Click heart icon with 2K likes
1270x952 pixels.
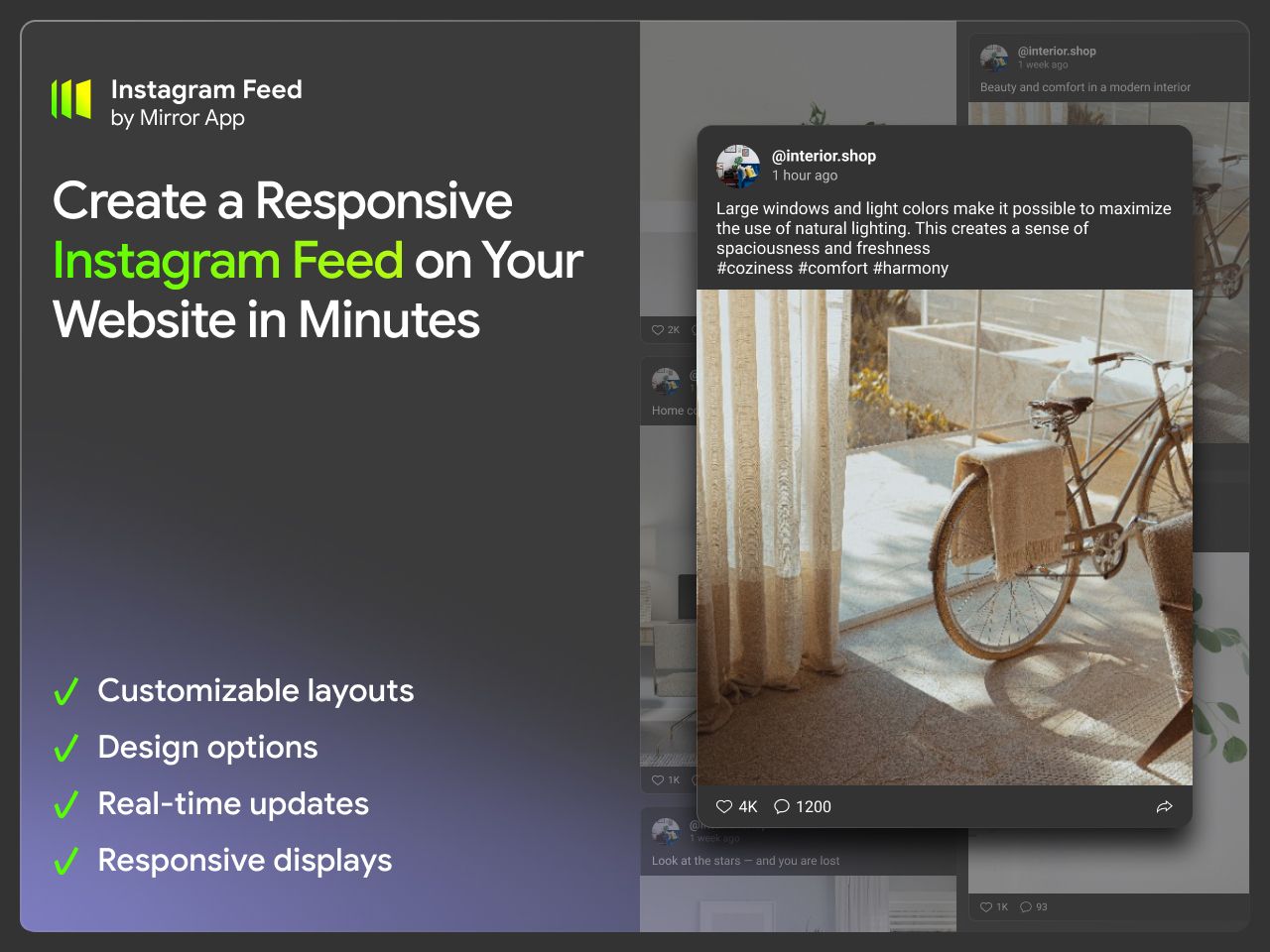click(x=657, y=330)
